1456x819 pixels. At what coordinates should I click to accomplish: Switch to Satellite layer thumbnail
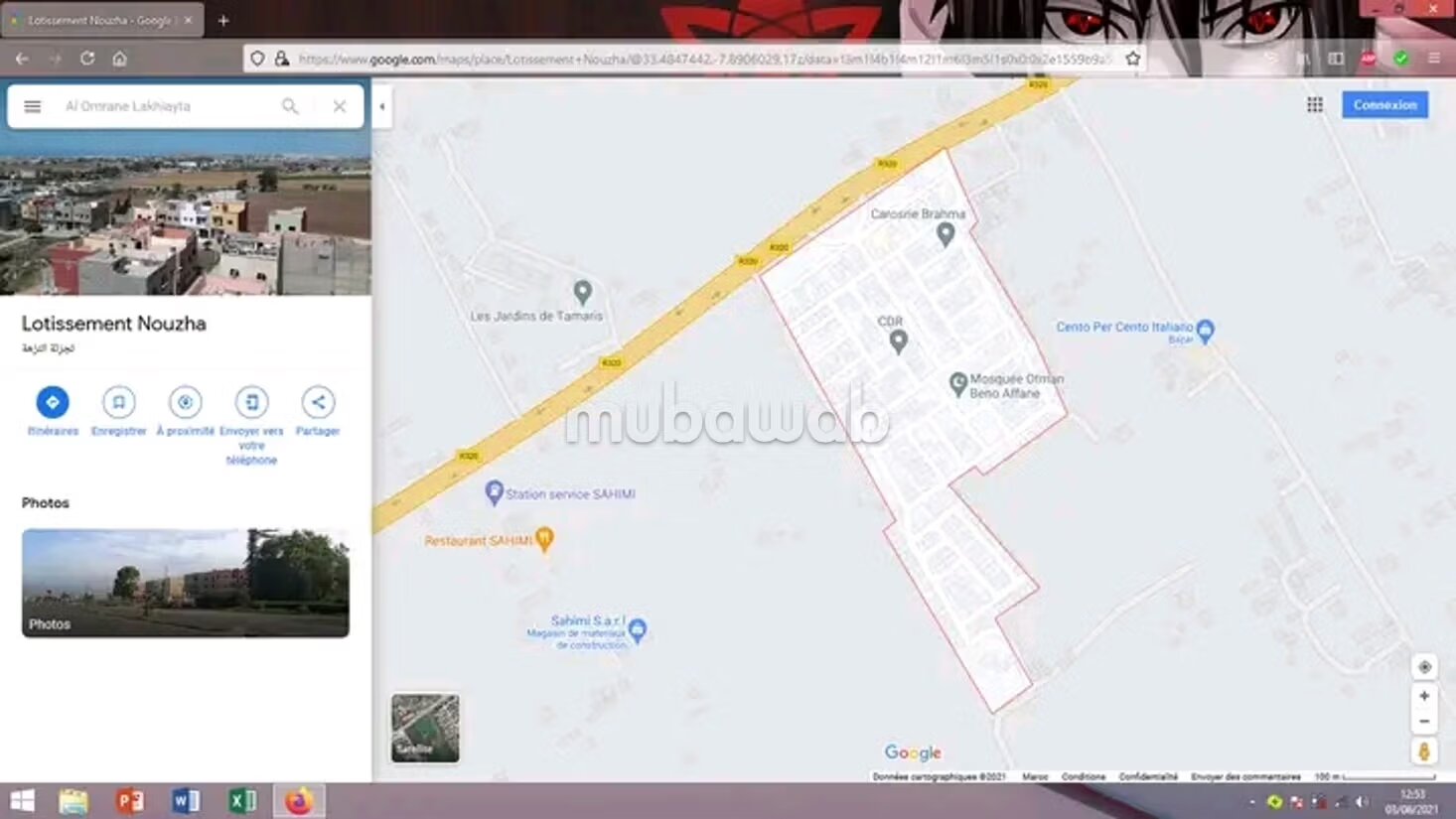click(x=425, y=728)
